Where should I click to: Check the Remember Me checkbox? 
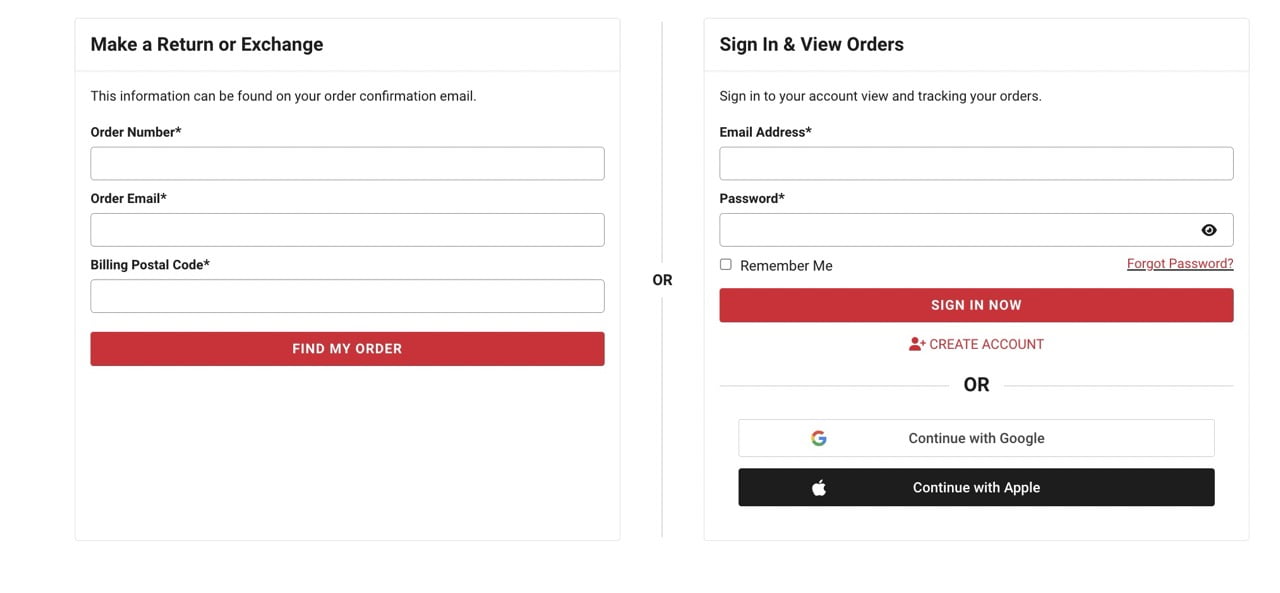coord(726,265)
